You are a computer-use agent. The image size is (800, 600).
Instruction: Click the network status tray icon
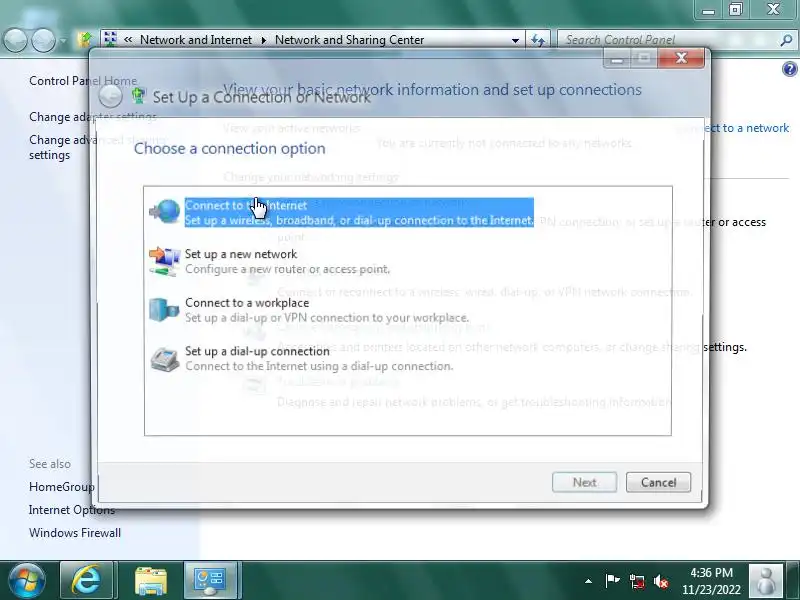coord(636,581)
